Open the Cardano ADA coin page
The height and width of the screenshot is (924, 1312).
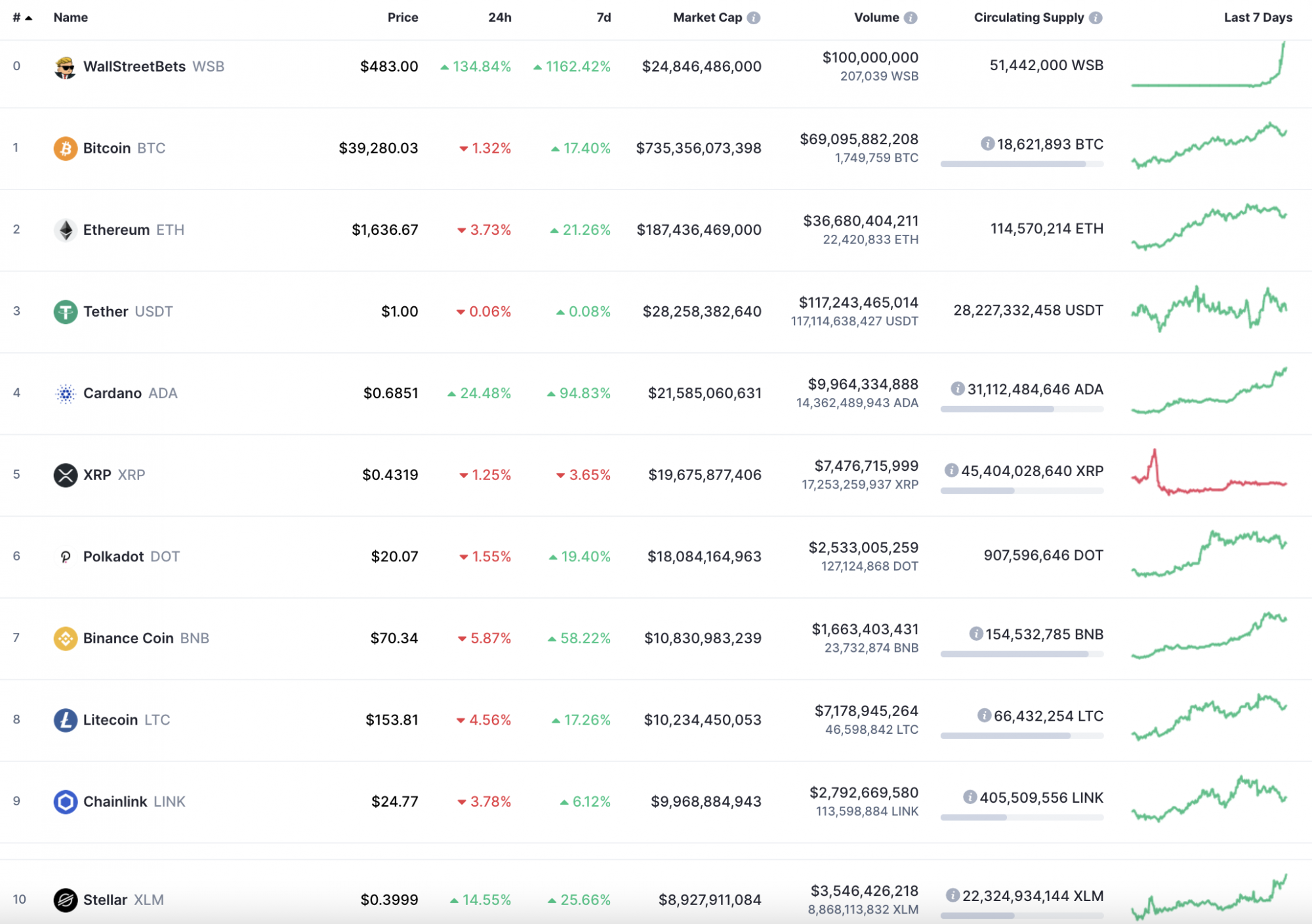click(x=130, y=393)
